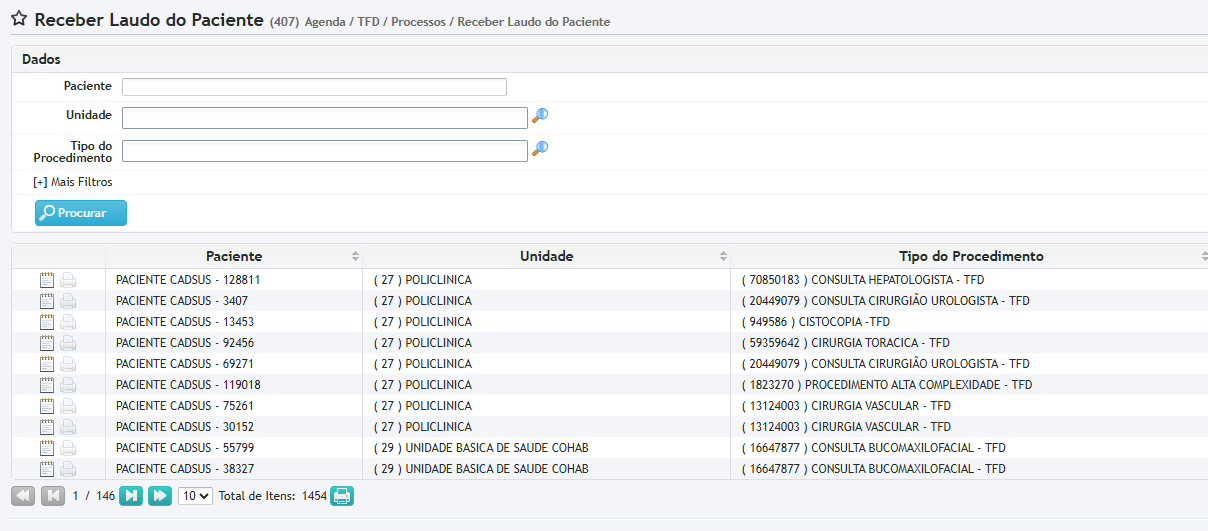Focus the Paciente text field
The height and width of the screenshot is (531, 1208).
(314, 87)
